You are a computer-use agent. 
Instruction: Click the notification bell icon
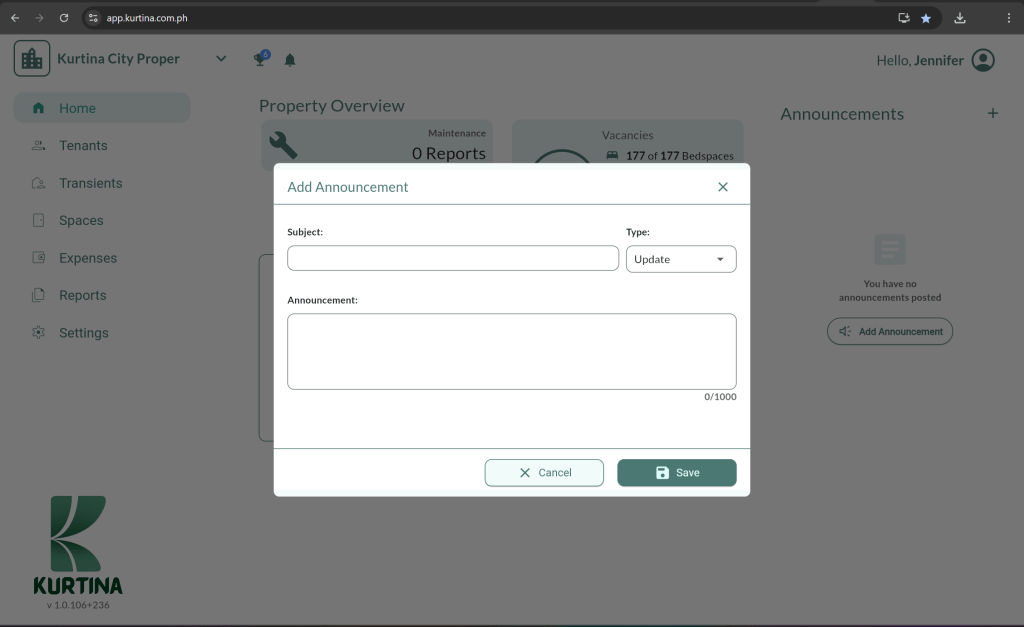coord(290,60)
